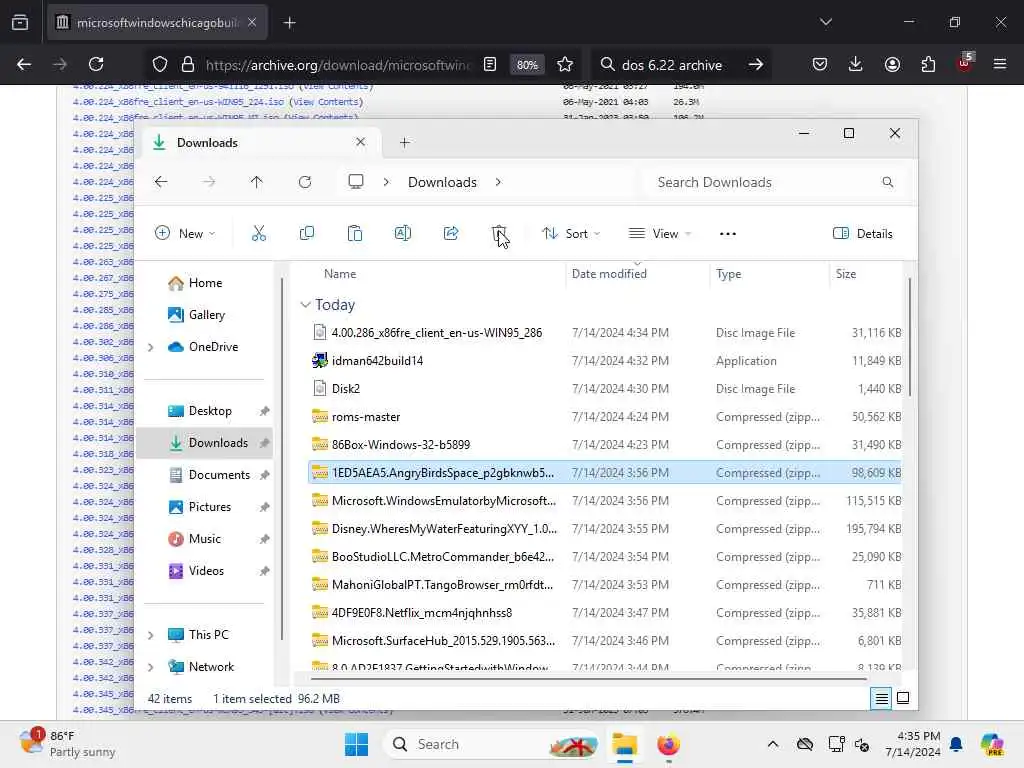This screenshot has height=768, width=1024.
Task: Open Pictures in navigation pane
Action: [209, 507]
